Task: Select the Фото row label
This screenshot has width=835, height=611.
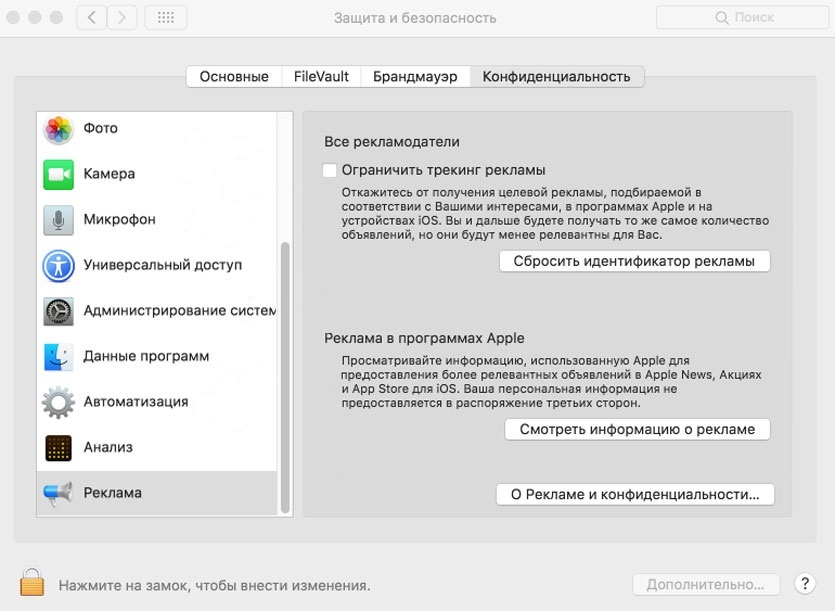Action: click(x=101, y=128)
